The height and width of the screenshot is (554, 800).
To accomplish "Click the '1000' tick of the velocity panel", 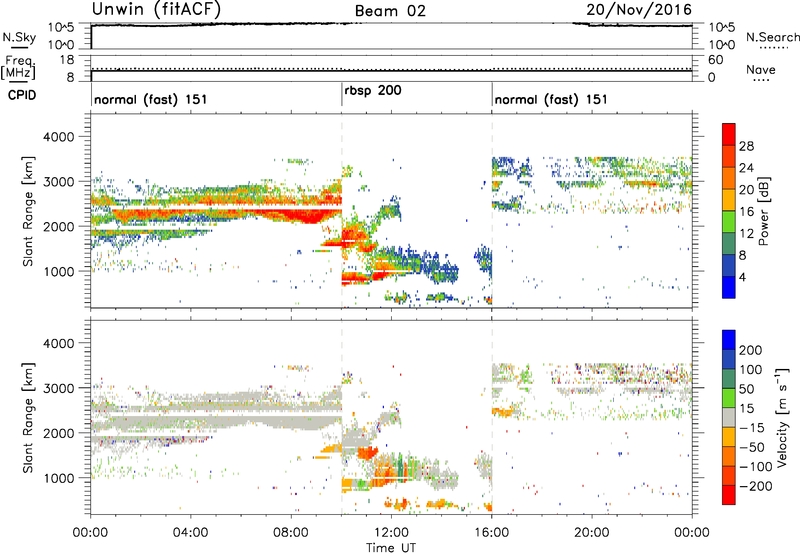I will (x=59, y=478).
